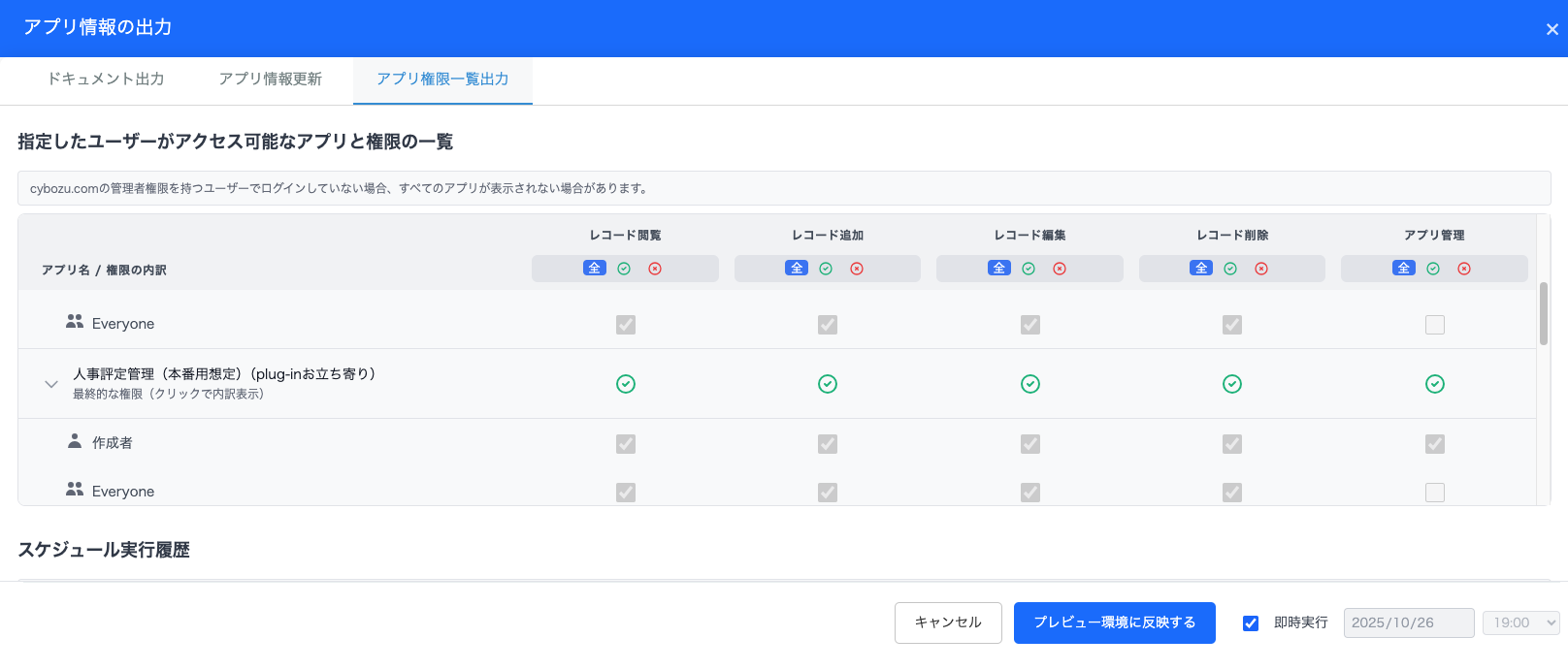Viewport: 1568px width, 670px height.
Task: Click the blue 全 icon under レコード追加
Action: (797, 269)
